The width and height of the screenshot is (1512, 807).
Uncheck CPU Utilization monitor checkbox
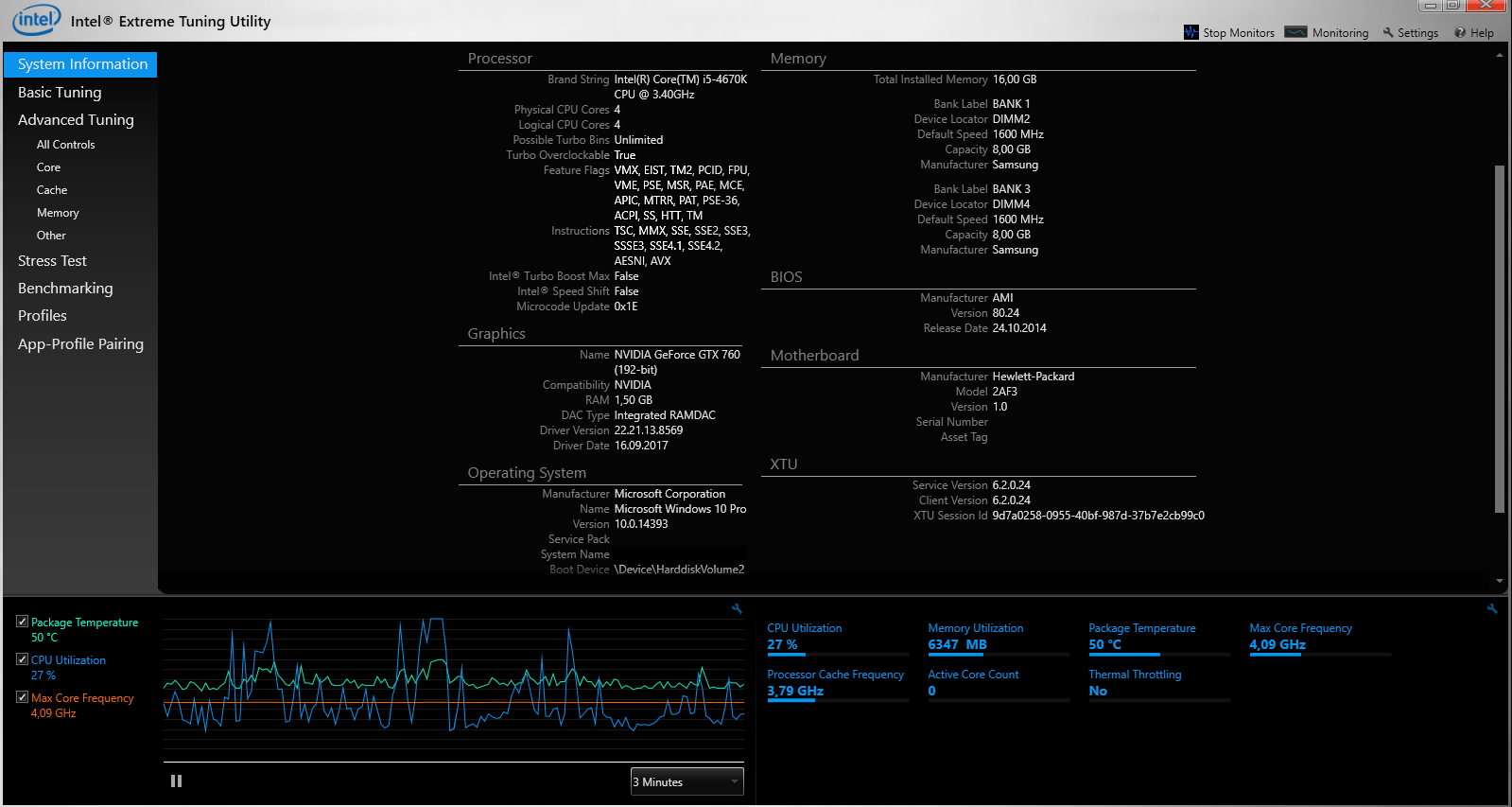(22, 659)
